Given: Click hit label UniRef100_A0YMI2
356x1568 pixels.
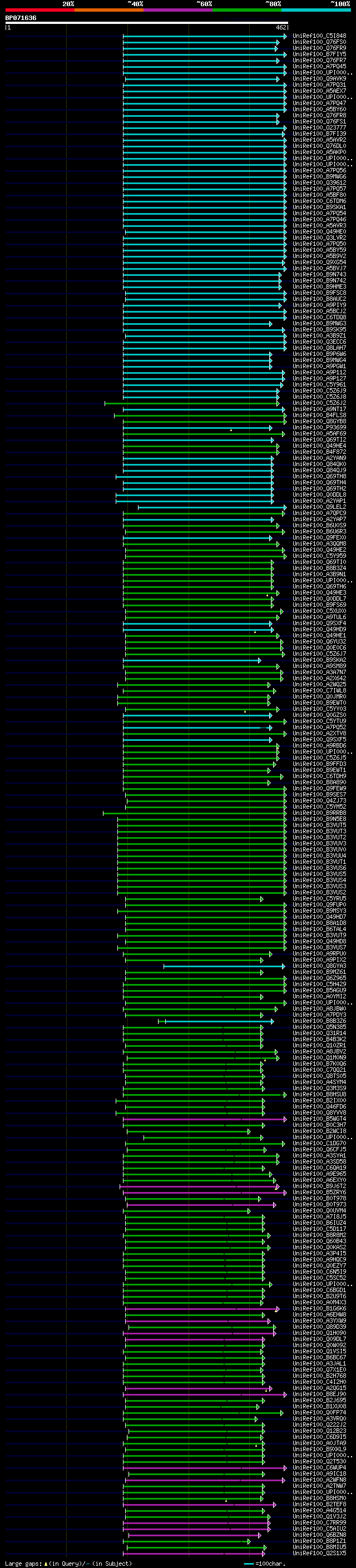Looking at the screenshot, I should click(x=319, y=996).
